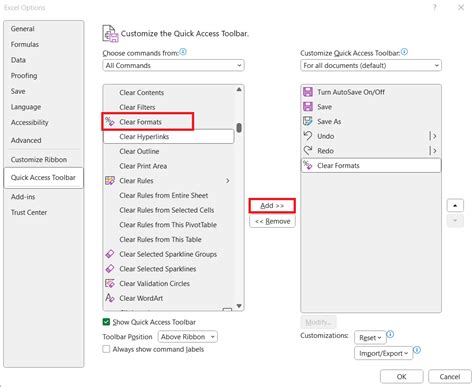The width and height of the screenshot is (474, 387).
Task: Click the Clear Formats icon in commands list
Action: 110,122
